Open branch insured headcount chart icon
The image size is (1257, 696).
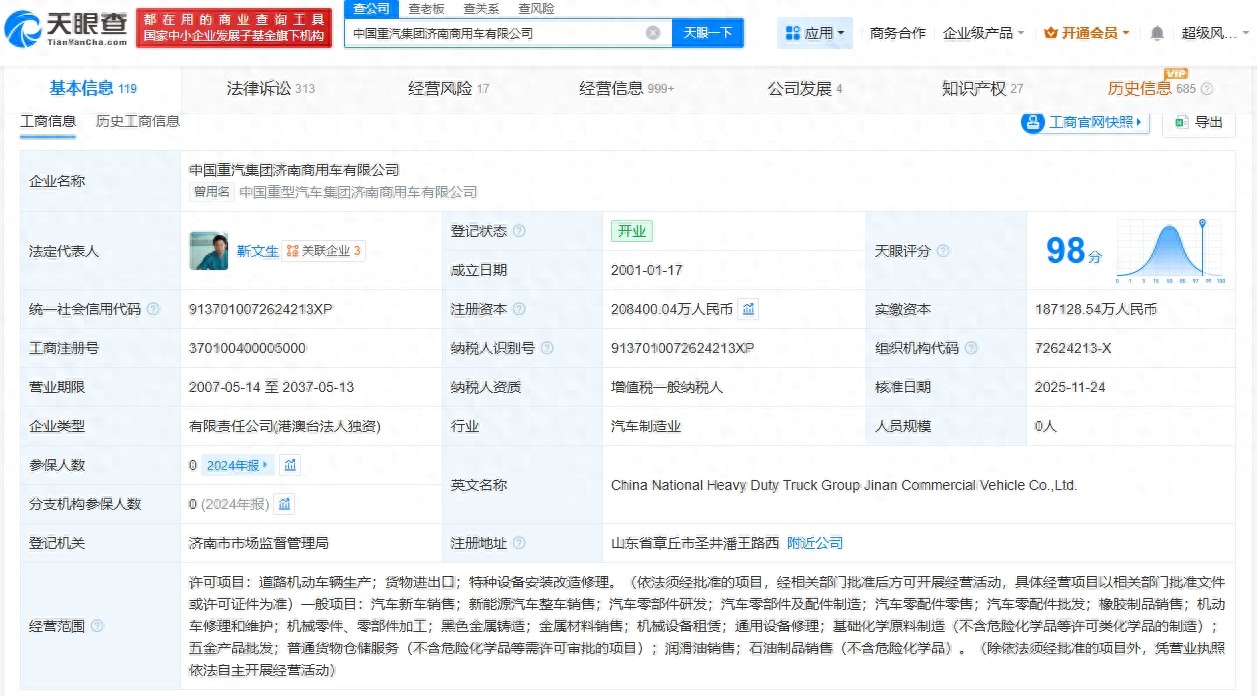[284, 504]
